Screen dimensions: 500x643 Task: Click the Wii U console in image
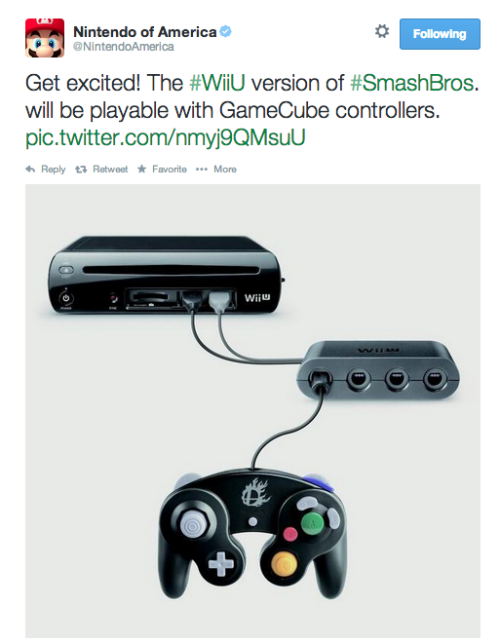[x=167, y=277]
